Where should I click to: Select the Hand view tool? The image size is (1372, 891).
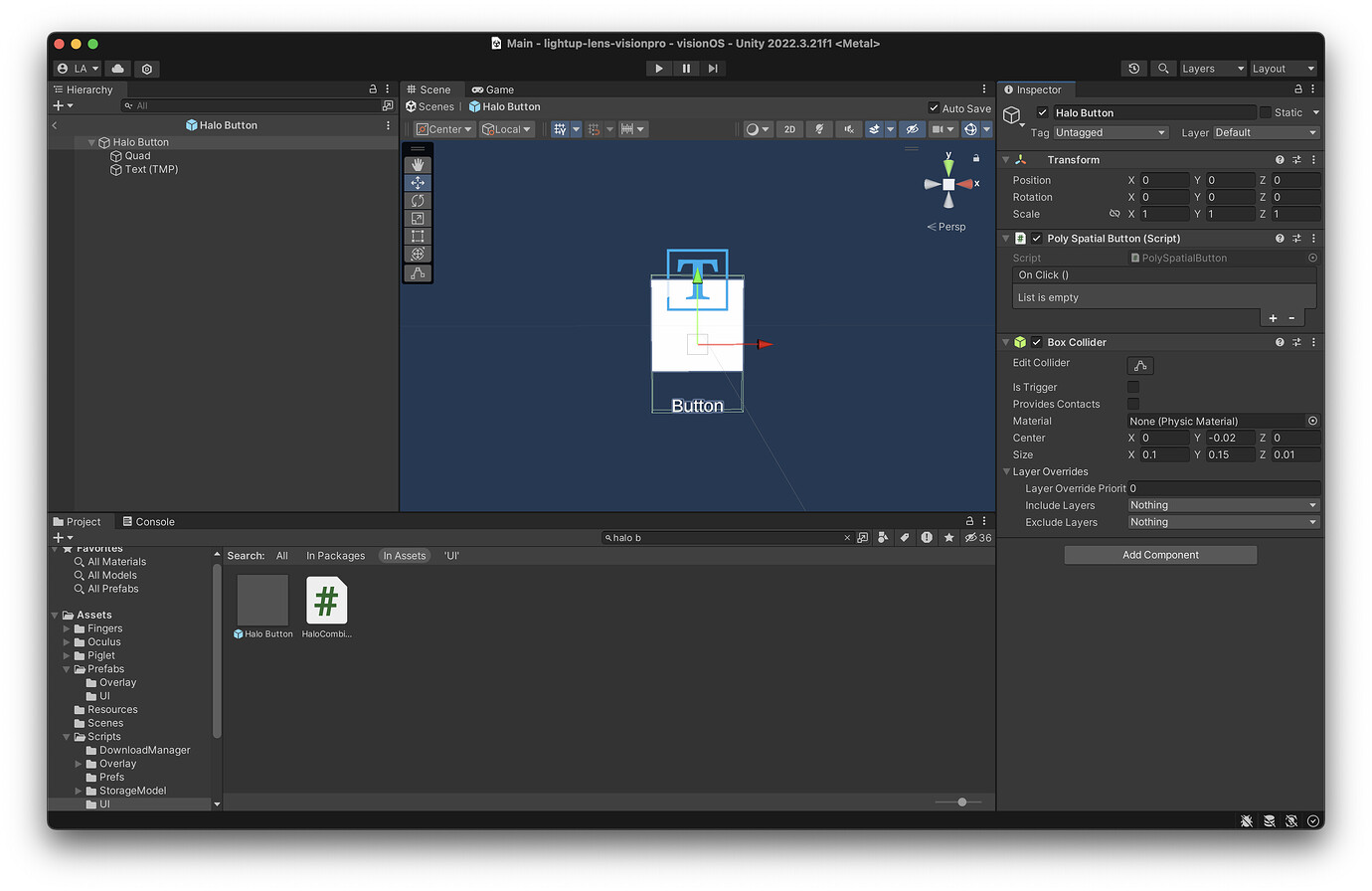(x=418, y=164)
